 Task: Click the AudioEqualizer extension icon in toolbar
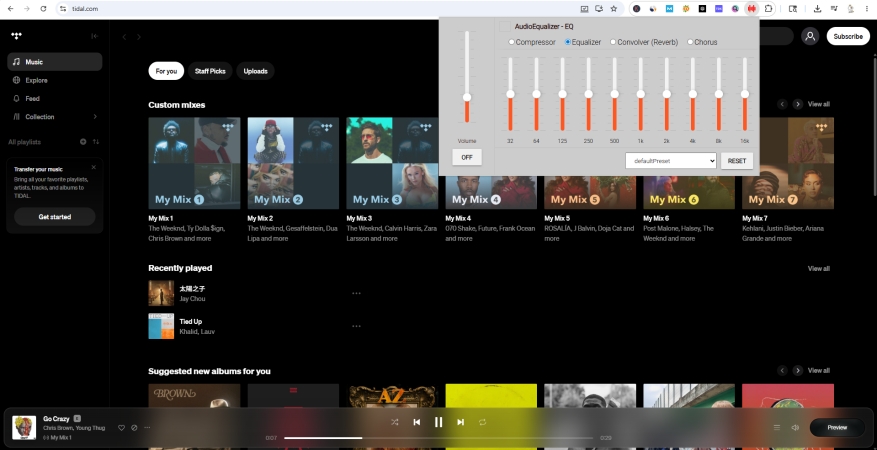click(752, 9)
